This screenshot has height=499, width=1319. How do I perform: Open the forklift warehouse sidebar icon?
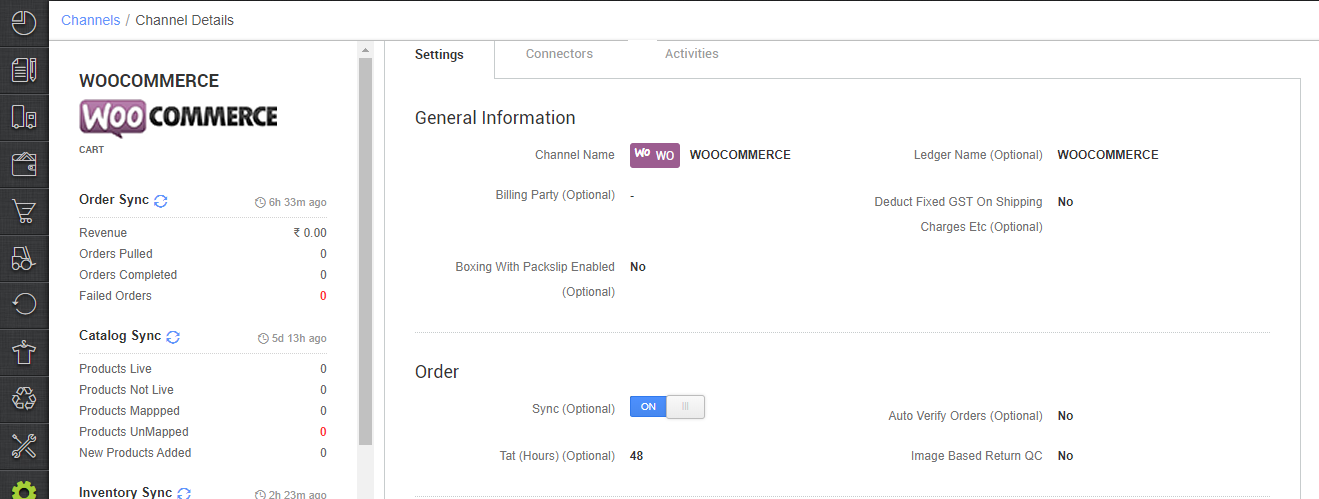pos(24,258)
